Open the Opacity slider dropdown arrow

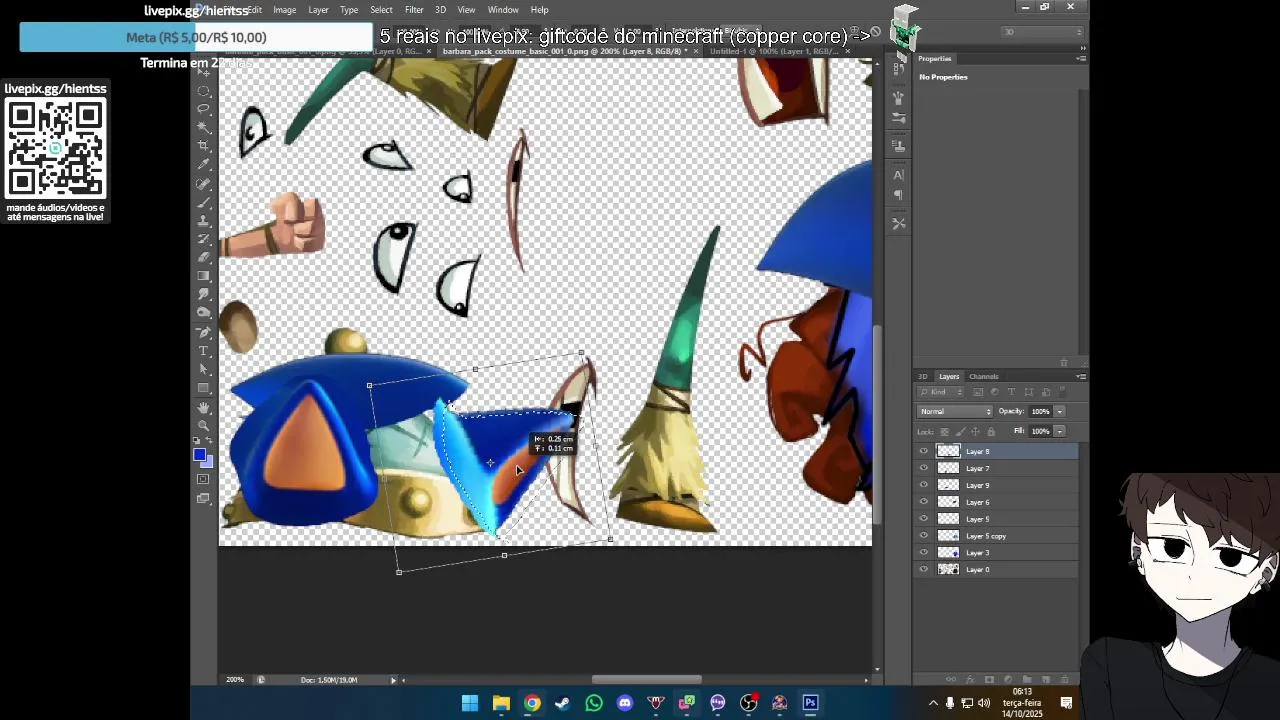[x=1060, y=411]
